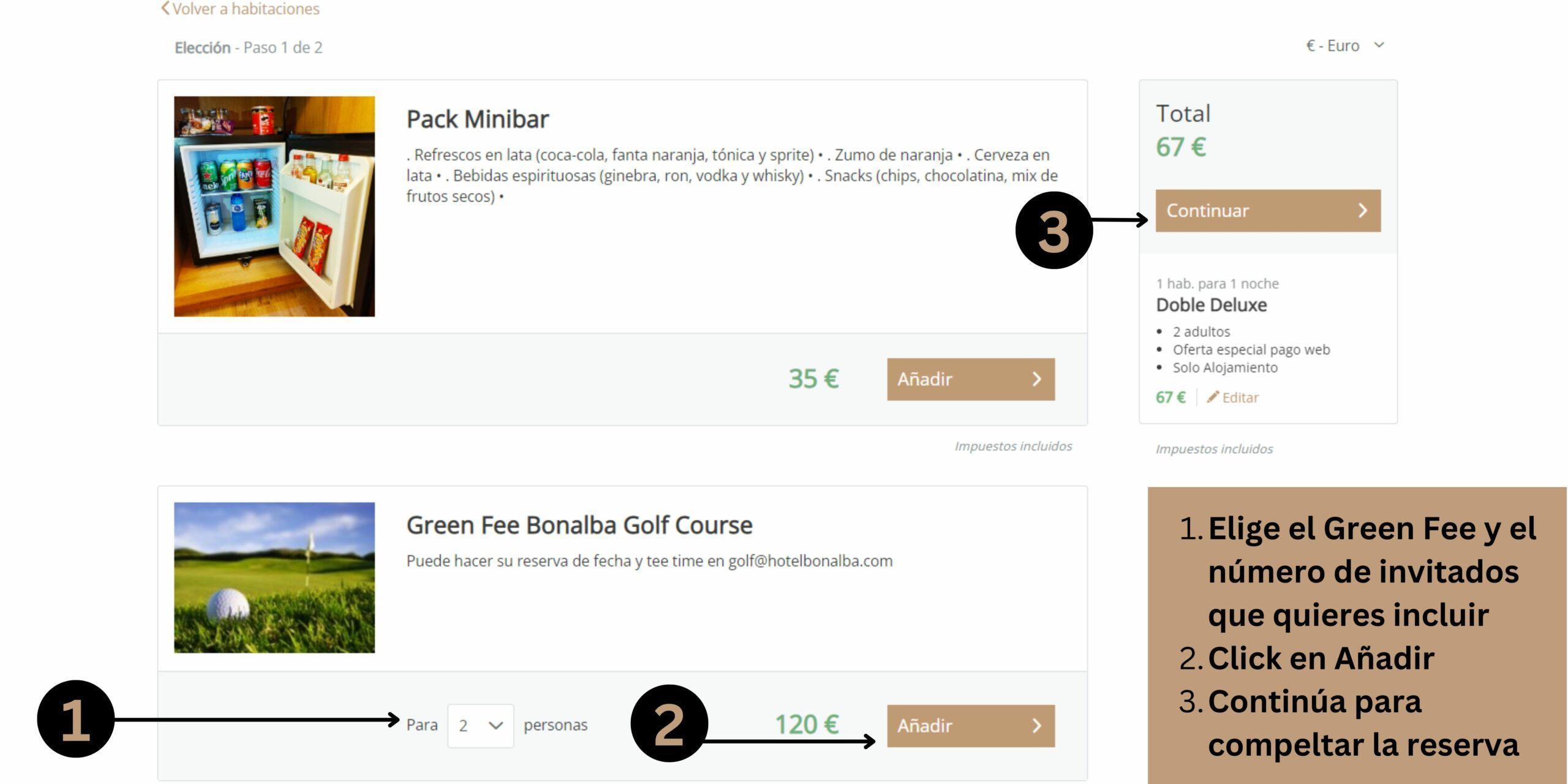
Task: Click the arrow icon on the Green Fee Añadir button
Action: (x=1036, y=726)
